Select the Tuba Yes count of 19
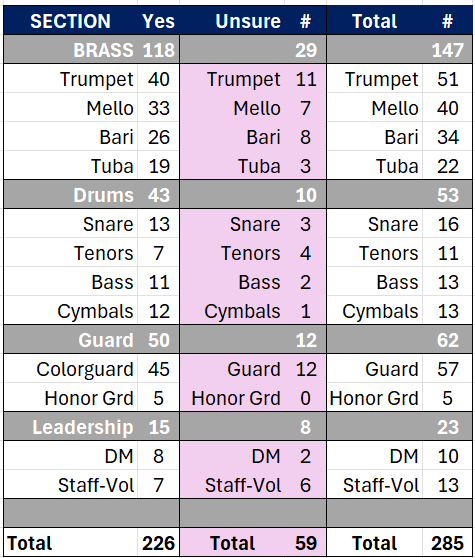475x558 pixels. click(158, 166)
